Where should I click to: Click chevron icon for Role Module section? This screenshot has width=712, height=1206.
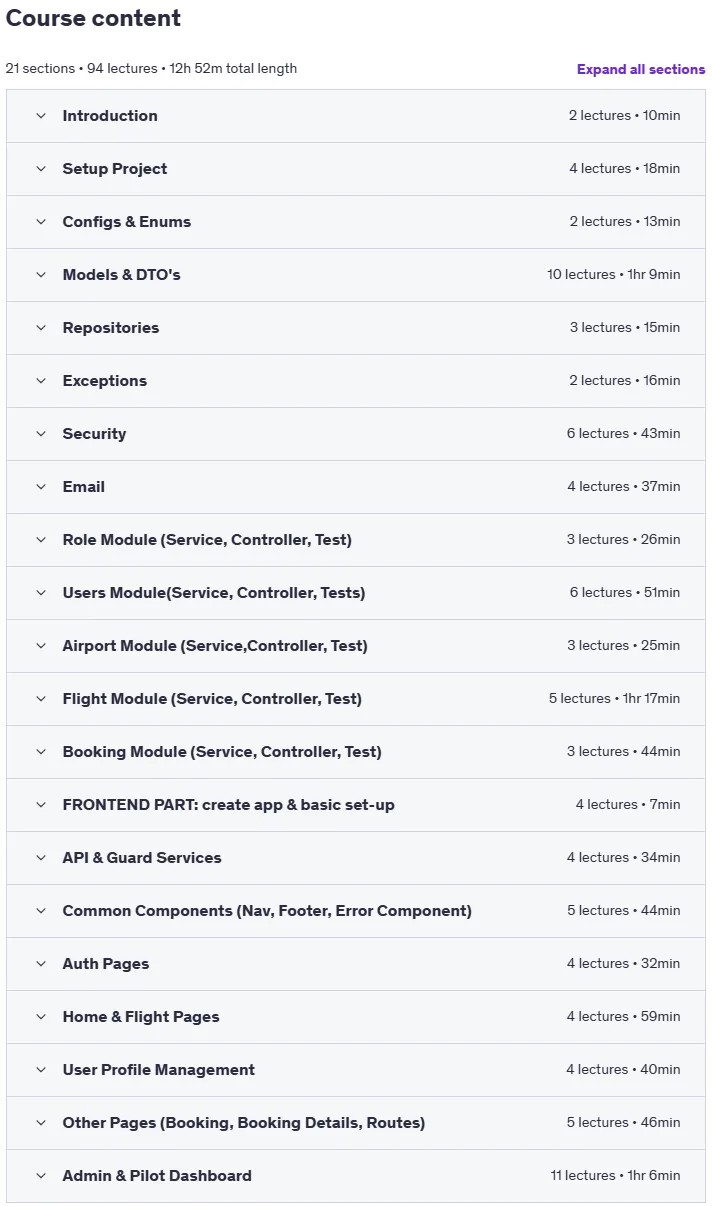41,540
